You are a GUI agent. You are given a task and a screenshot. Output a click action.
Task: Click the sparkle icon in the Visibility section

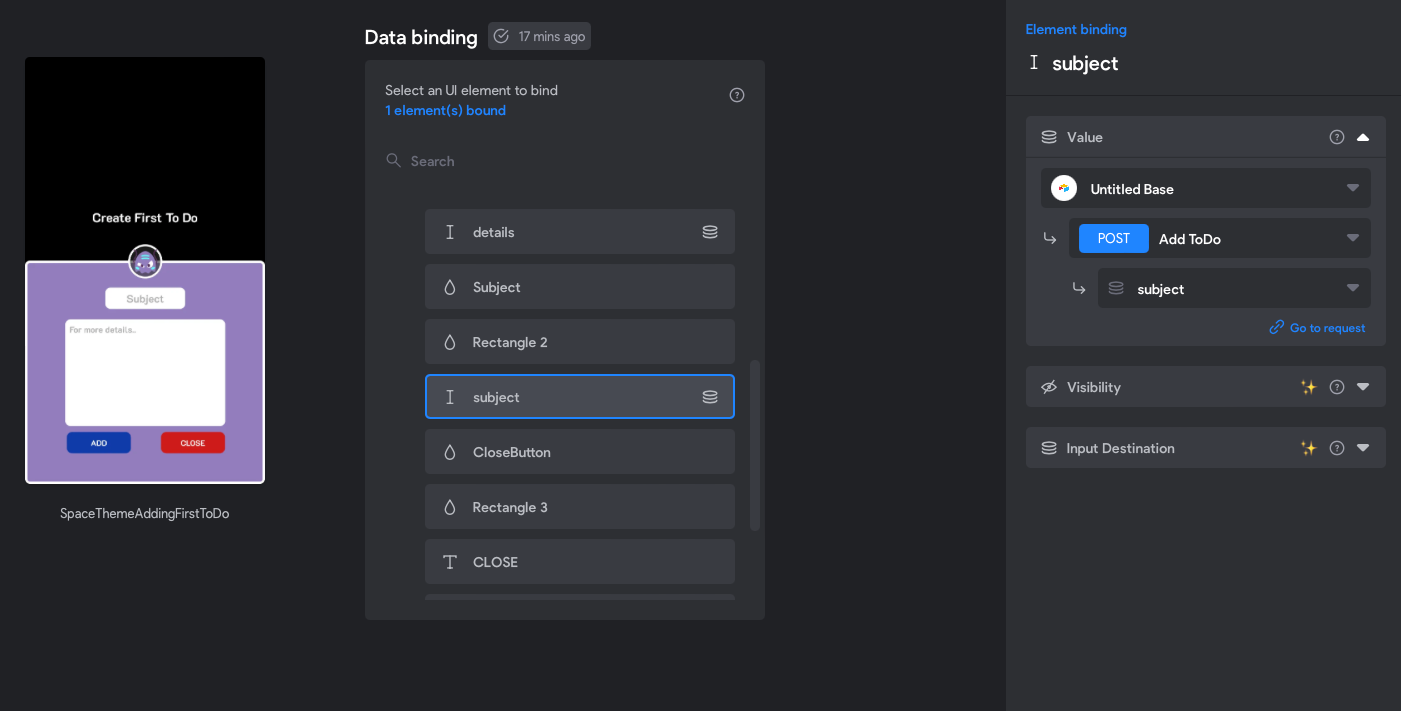click(x=1308, y=387)
